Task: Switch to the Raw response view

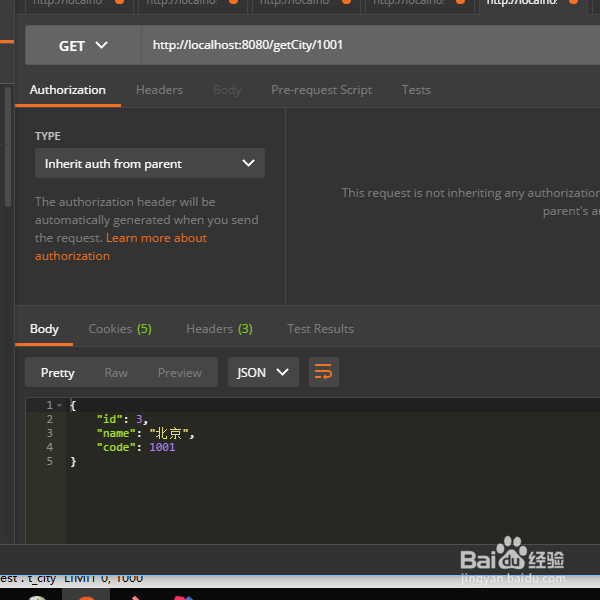Action: 116,373
